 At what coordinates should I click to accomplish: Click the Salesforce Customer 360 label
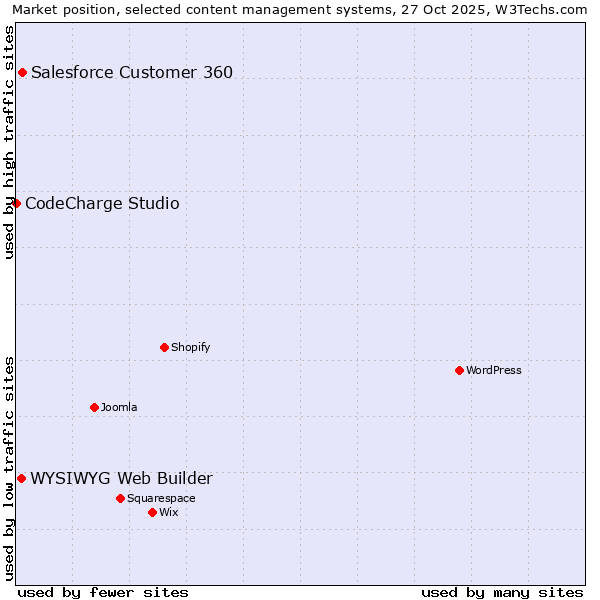pyautogui.click(x=132, y=72)
